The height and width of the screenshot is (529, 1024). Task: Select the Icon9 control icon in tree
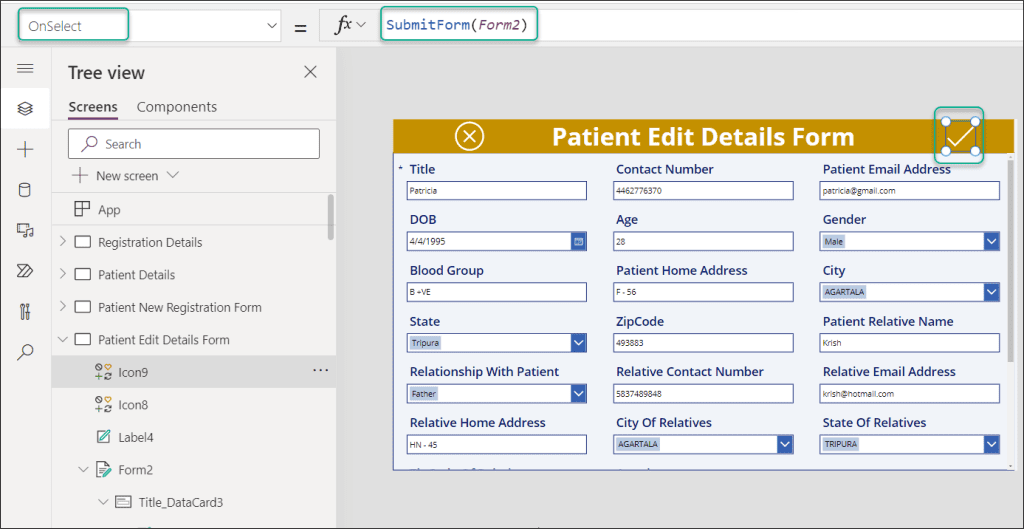[103, 372]
